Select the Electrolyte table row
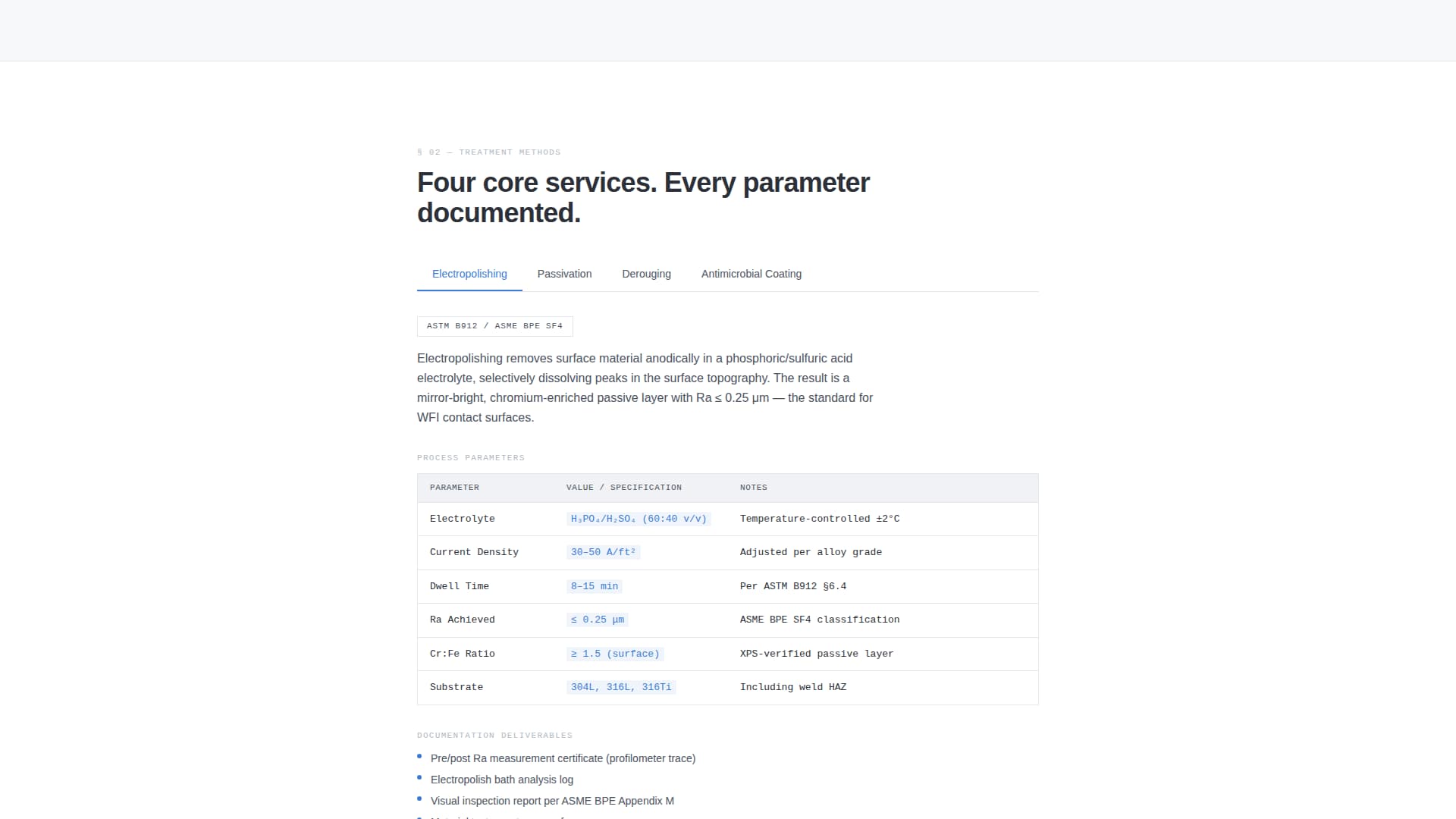Image resolution: width=1456 pixels, height=819 pixels. pyautogui.click(x=463, y=519)
